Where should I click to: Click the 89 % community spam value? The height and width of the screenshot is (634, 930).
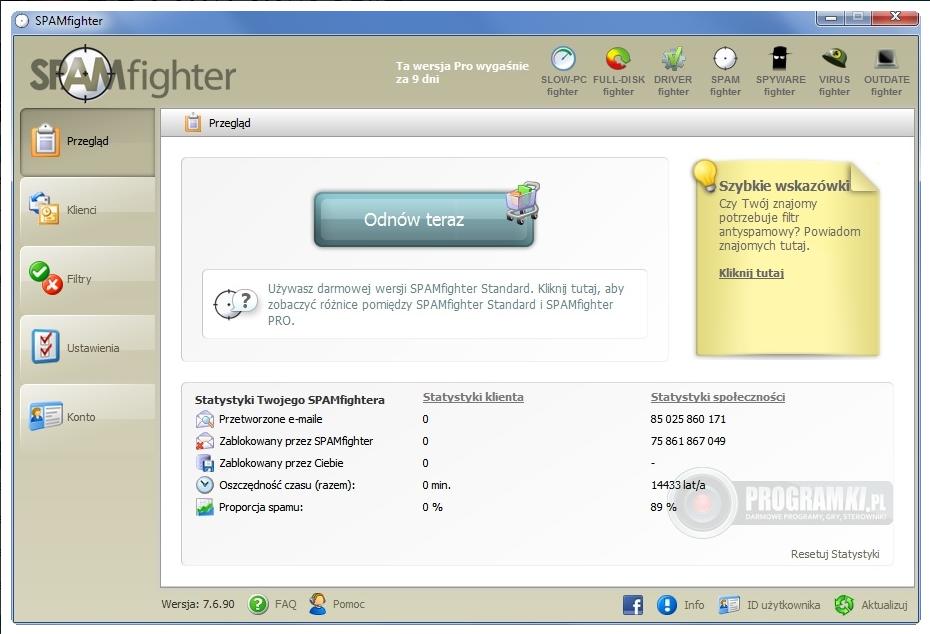coord(663,507)
